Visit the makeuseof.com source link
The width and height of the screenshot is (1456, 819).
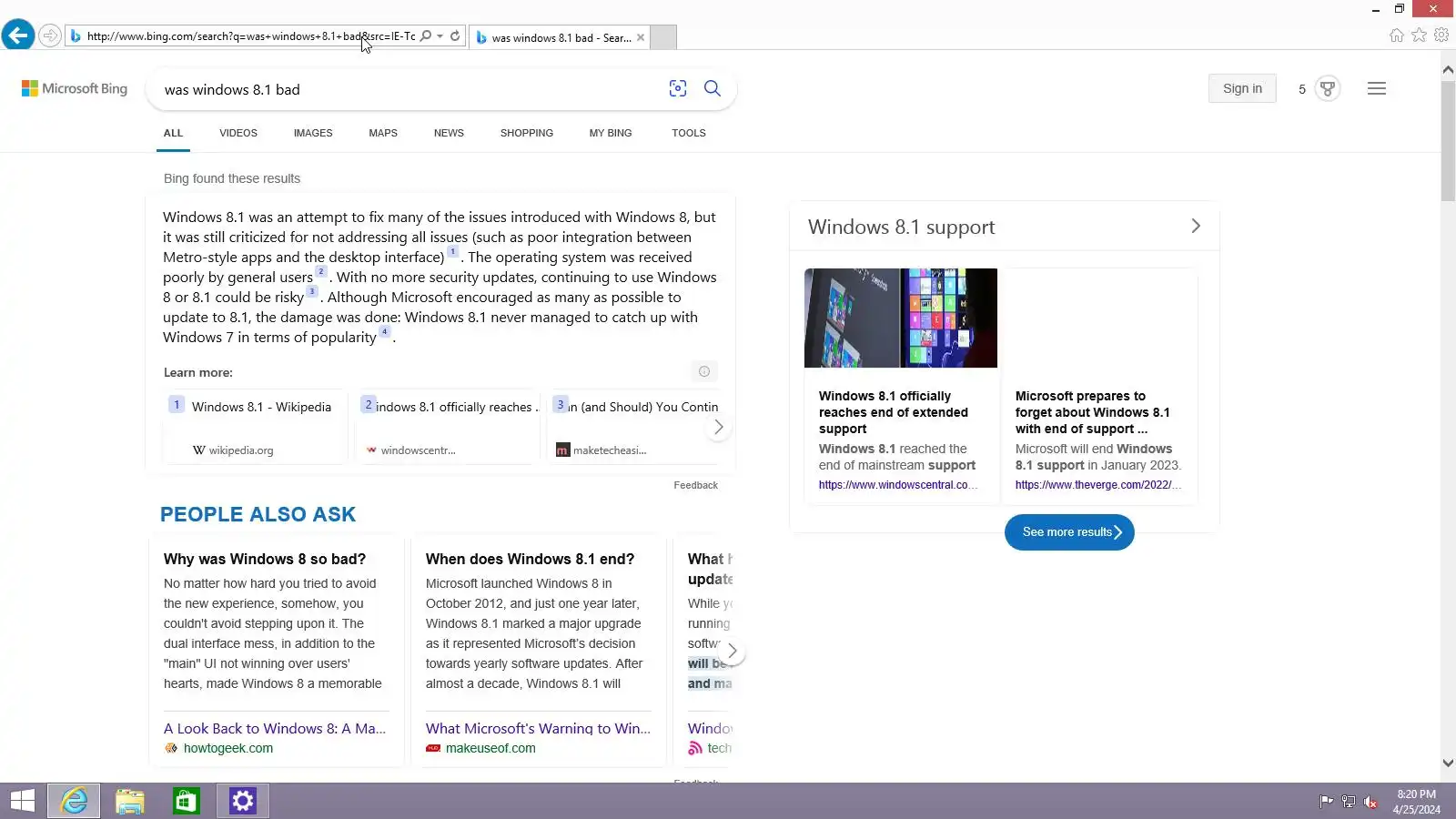(490, 748)
